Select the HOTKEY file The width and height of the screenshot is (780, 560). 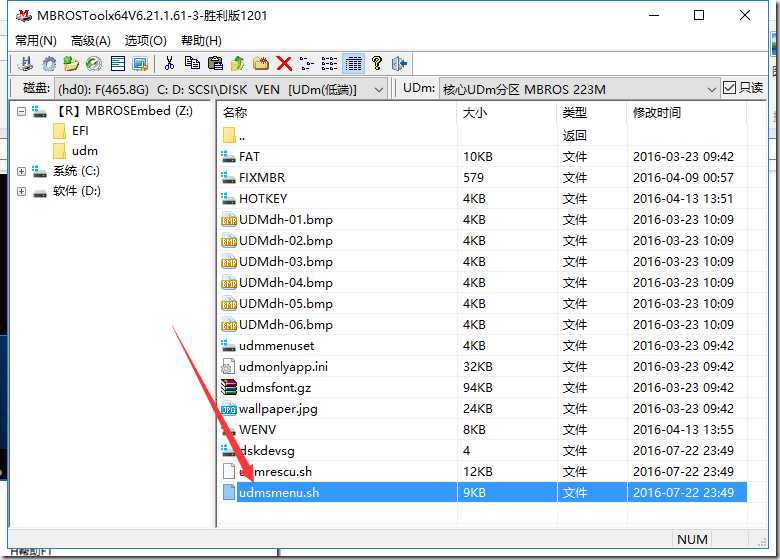263,198
